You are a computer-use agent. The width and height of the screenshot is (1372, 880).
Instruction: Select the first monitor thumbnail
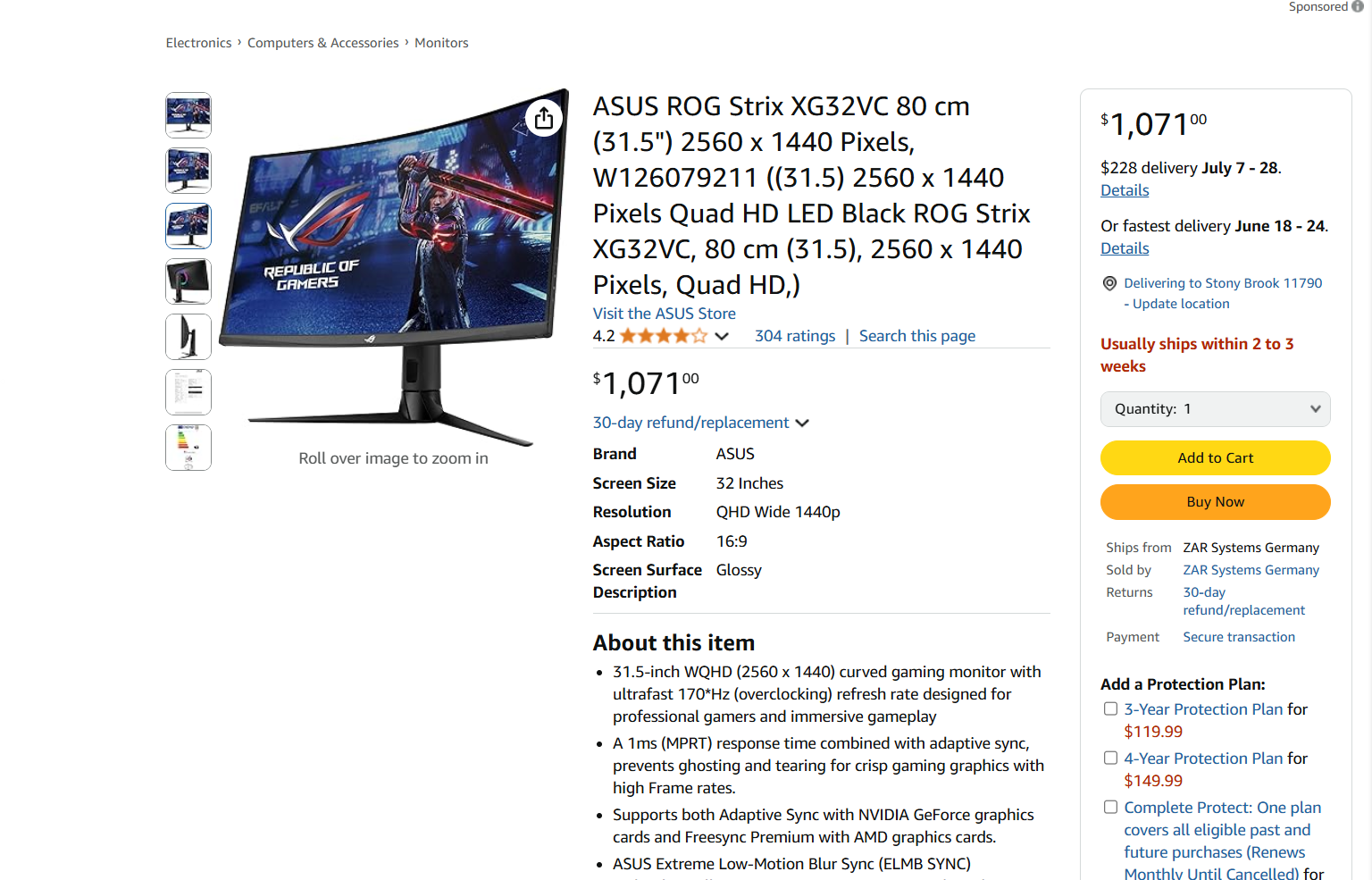point(188,115)
